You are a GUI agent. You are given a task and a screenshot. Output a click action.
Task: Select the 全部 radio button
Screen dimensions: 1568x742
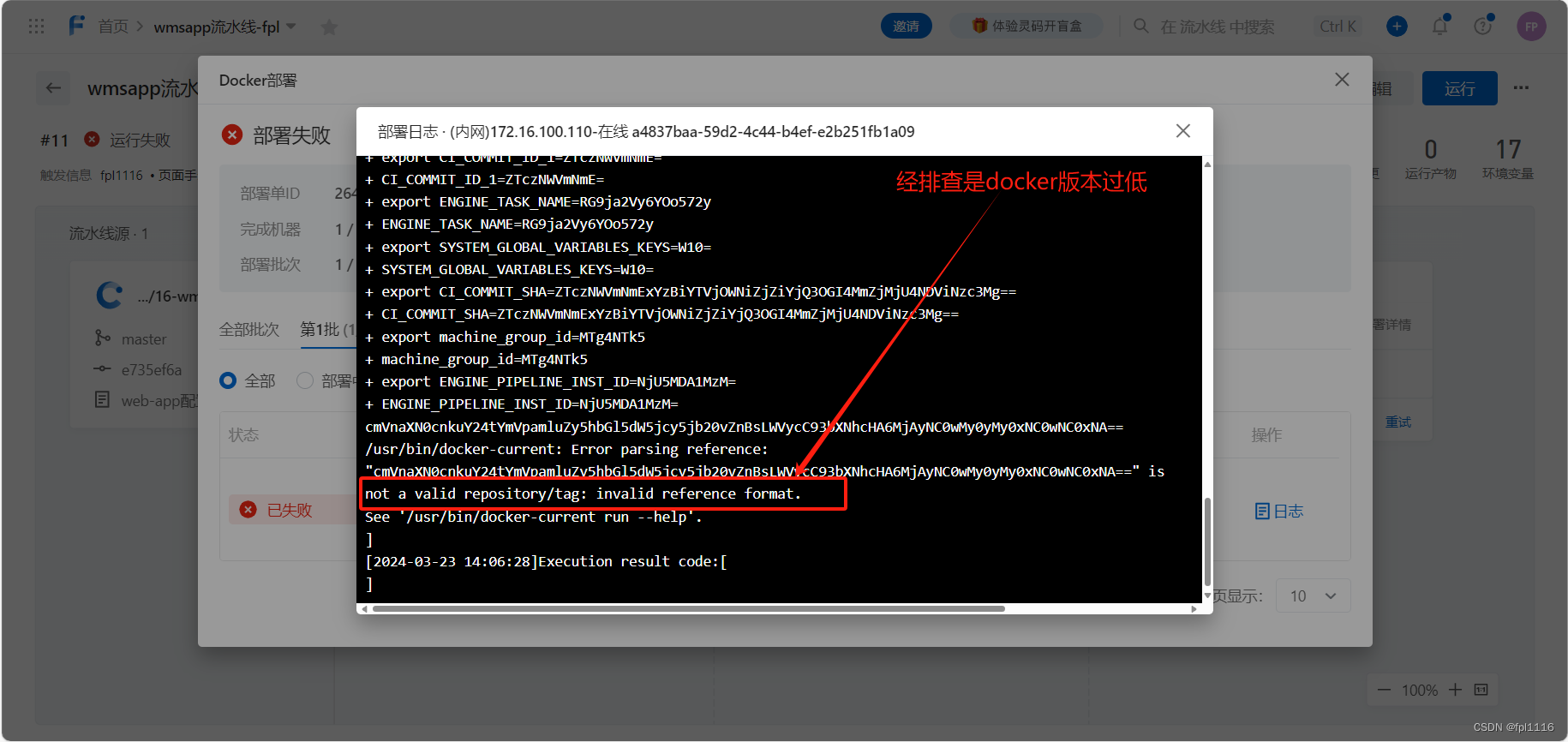point(228,380)
